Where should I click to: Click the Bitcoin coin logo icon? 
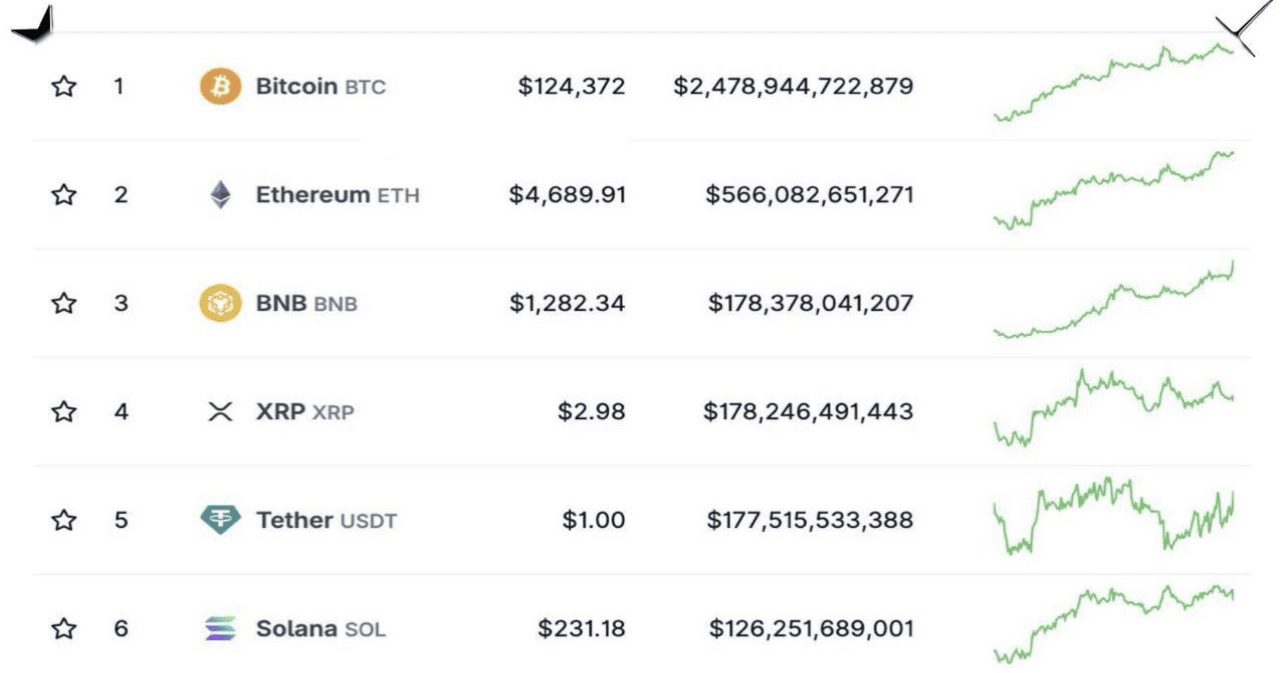[220, 87]
